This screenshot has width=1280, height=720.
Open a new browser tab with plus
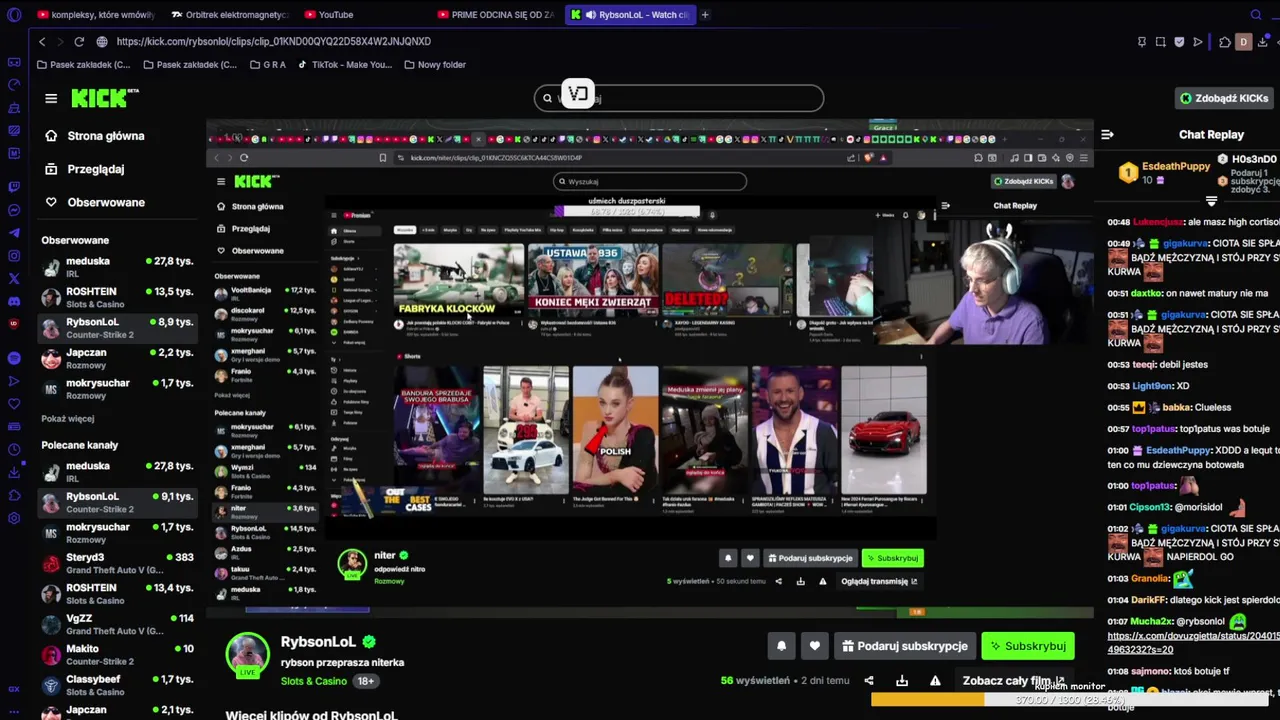[x=705, y=14]
